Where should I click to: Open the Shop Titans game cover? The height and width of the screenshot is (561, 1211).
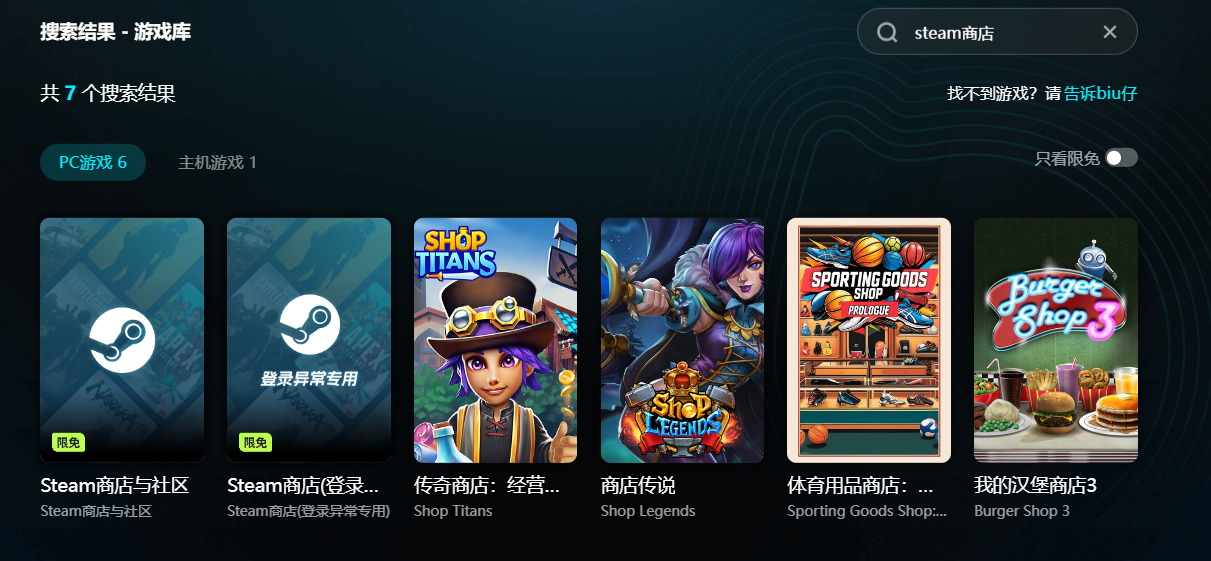[495, 340]
